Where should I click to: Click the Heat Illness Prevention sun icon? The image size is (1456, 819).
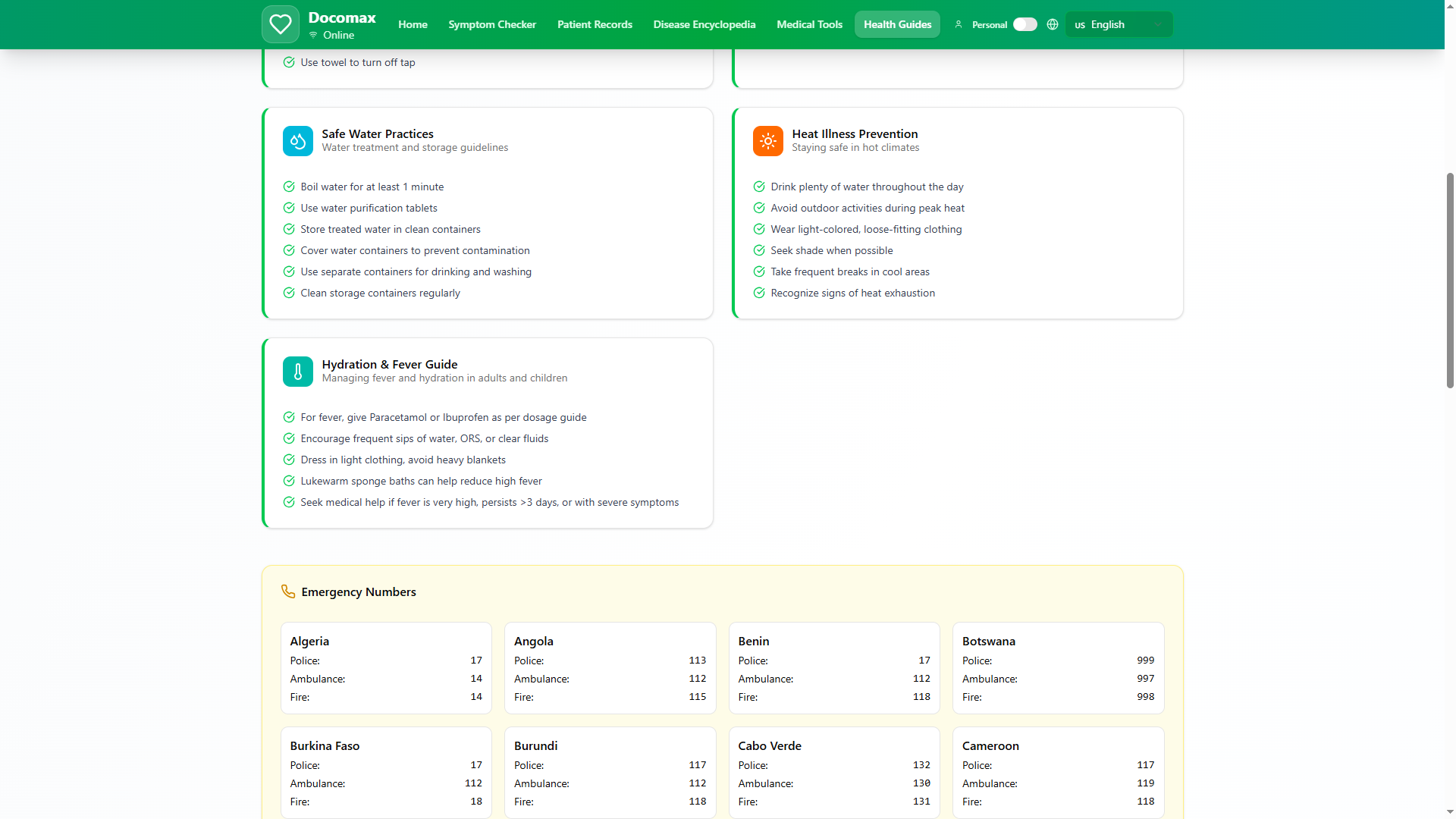coord(767,141)
